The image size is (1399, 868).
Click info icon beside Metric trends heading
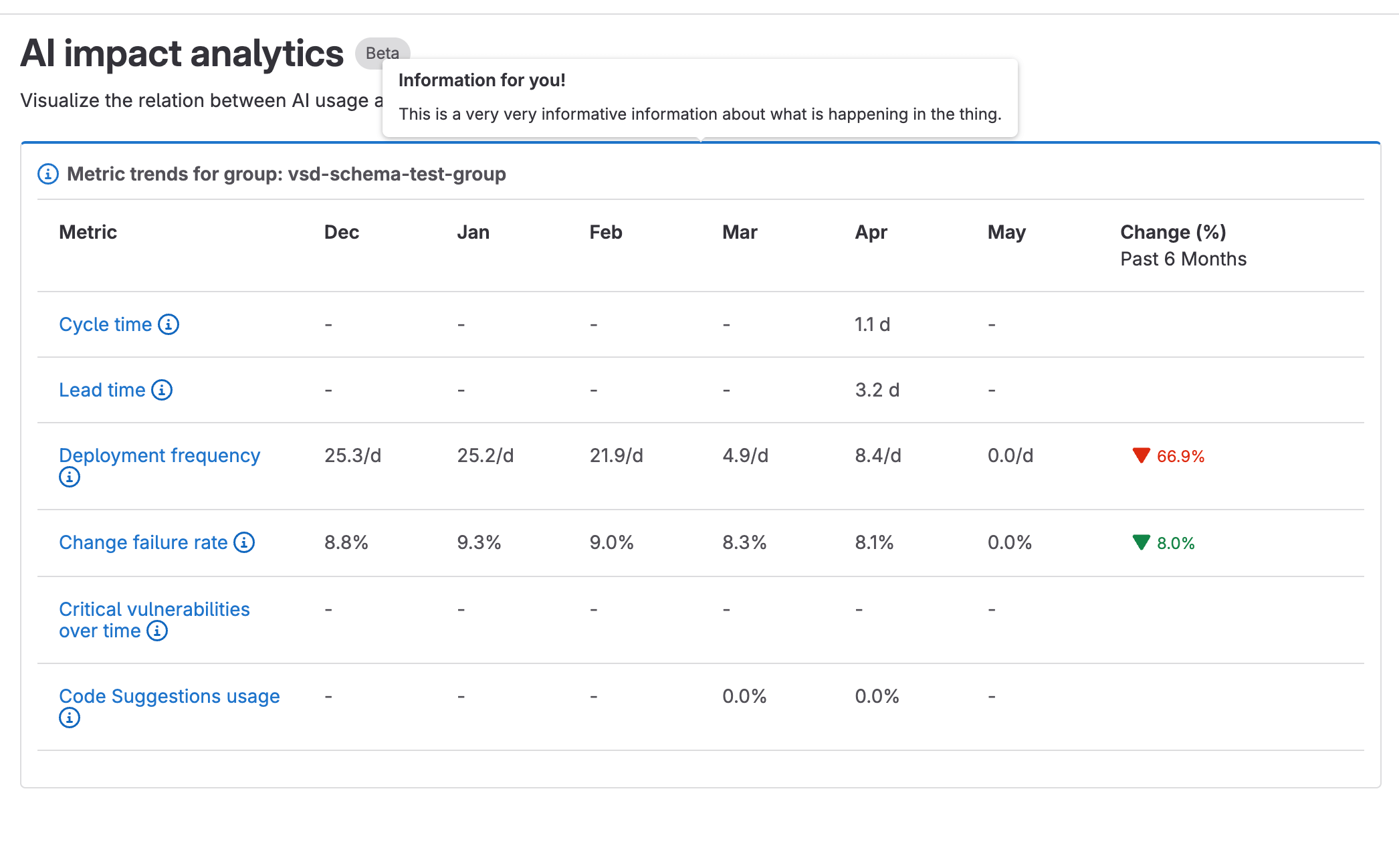click(47, 174)
